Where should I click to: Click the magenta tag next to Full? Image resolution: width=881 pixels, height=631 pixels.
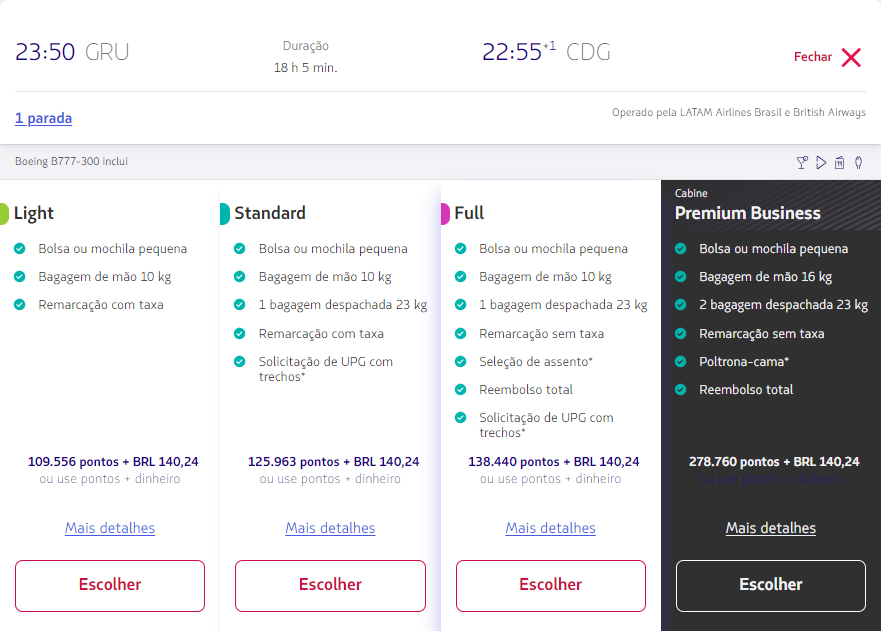coord(445,213)
